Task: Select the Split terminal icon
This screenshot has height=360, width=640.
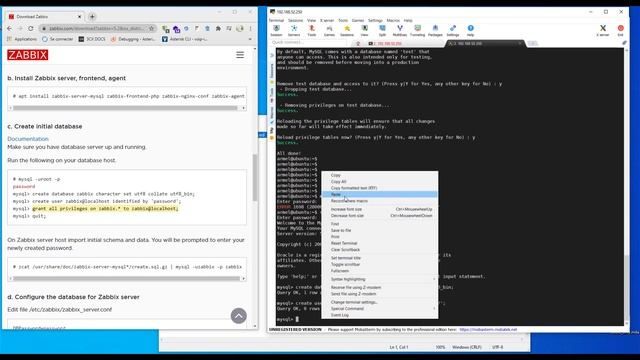Action: click(x=382, y=30)
